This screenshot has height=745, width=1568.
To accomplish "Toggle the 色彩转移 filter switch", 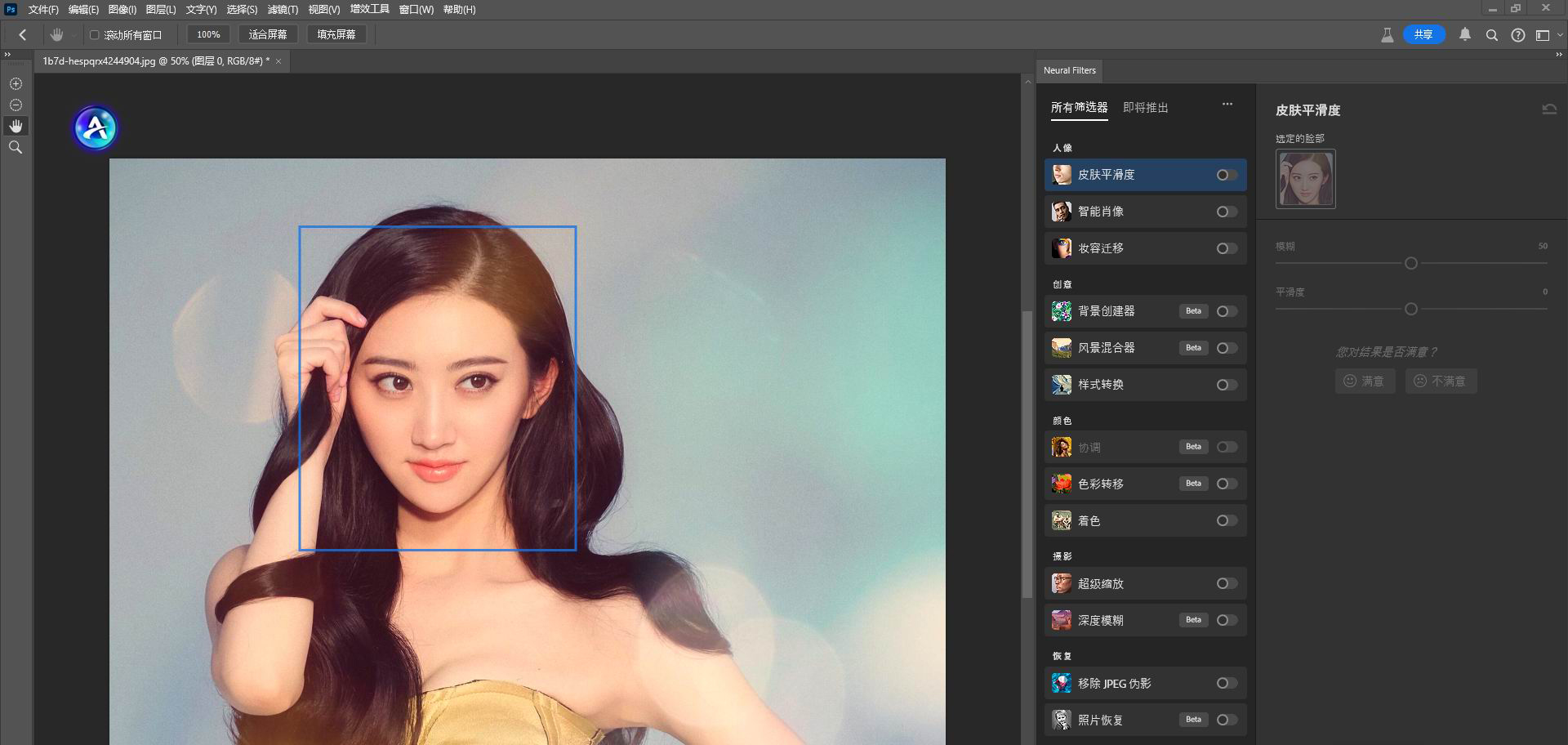I will point(1227,484).
